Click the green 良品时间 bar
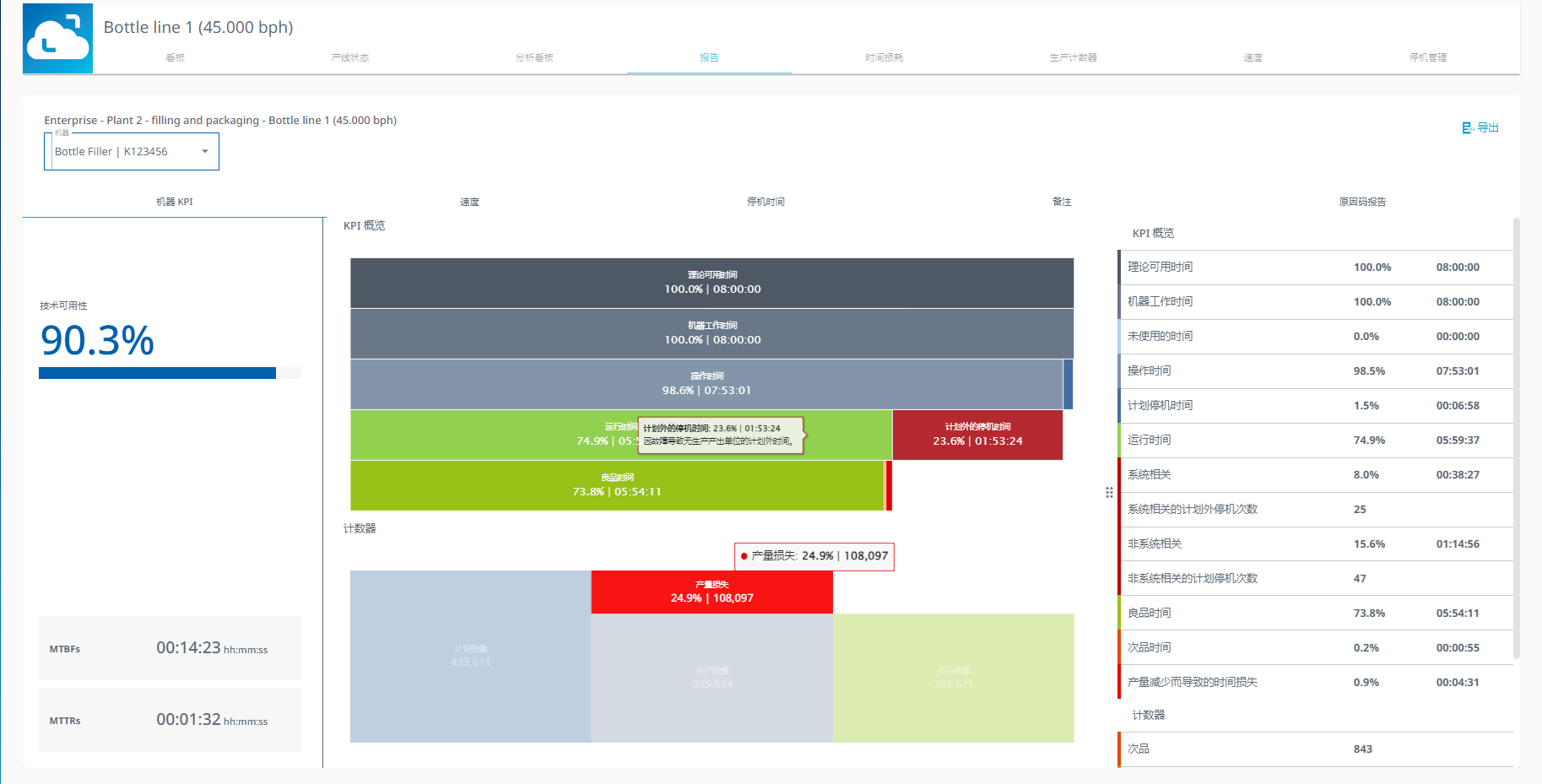This screenshot has height=784, width=1542. pyautogui.click(x=616, y=485)
